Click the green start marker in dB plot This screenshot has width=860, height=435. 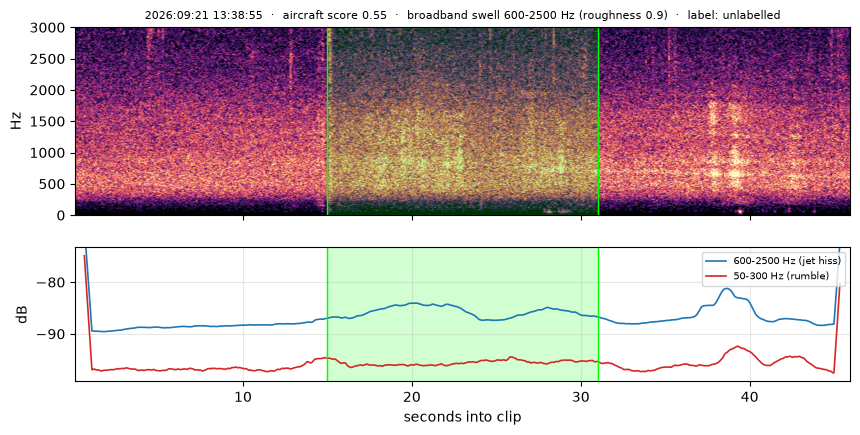327,314
